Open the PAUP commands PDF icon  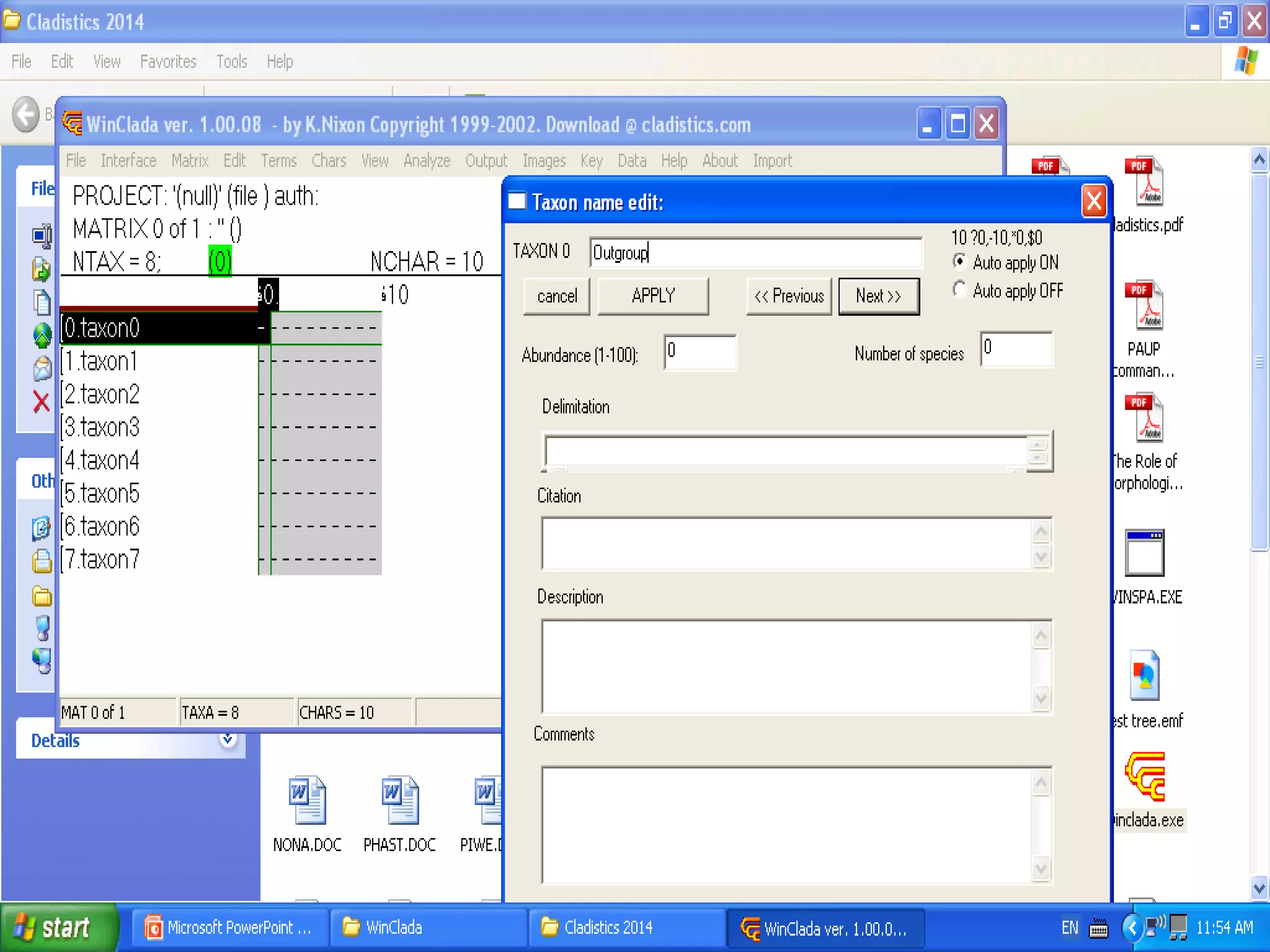tap(1144, 306)
